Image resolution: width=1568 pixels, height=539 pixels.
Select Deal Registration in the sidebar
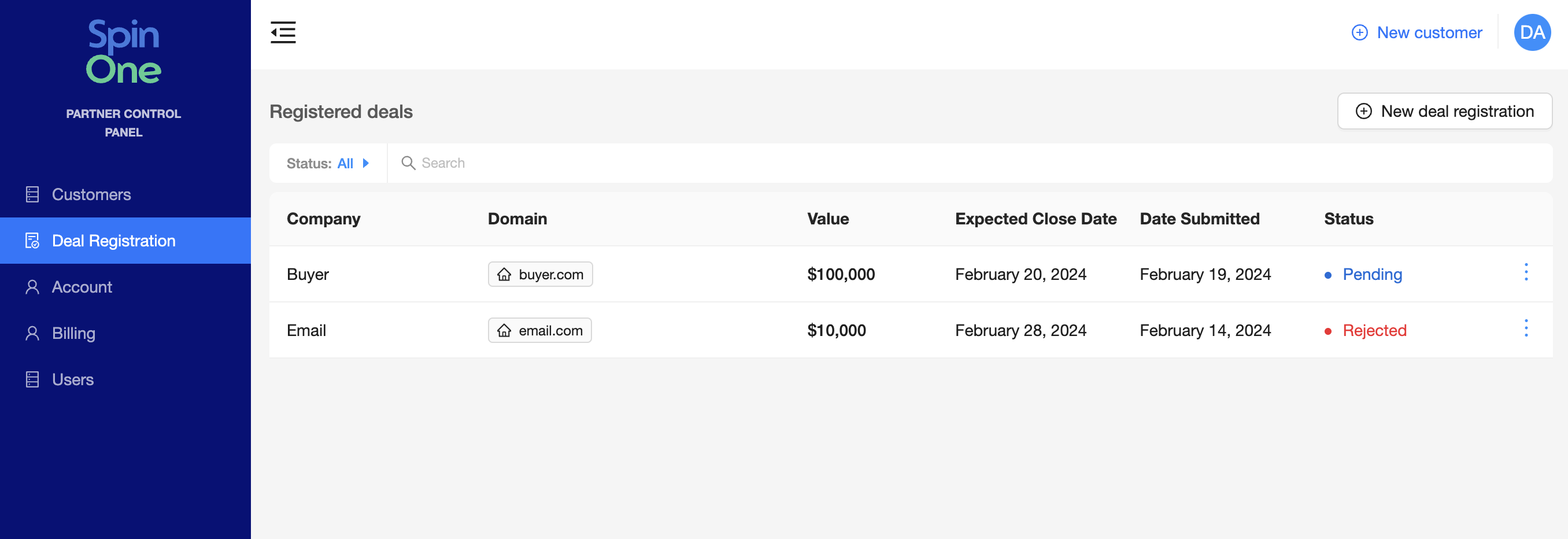point(114,241)
